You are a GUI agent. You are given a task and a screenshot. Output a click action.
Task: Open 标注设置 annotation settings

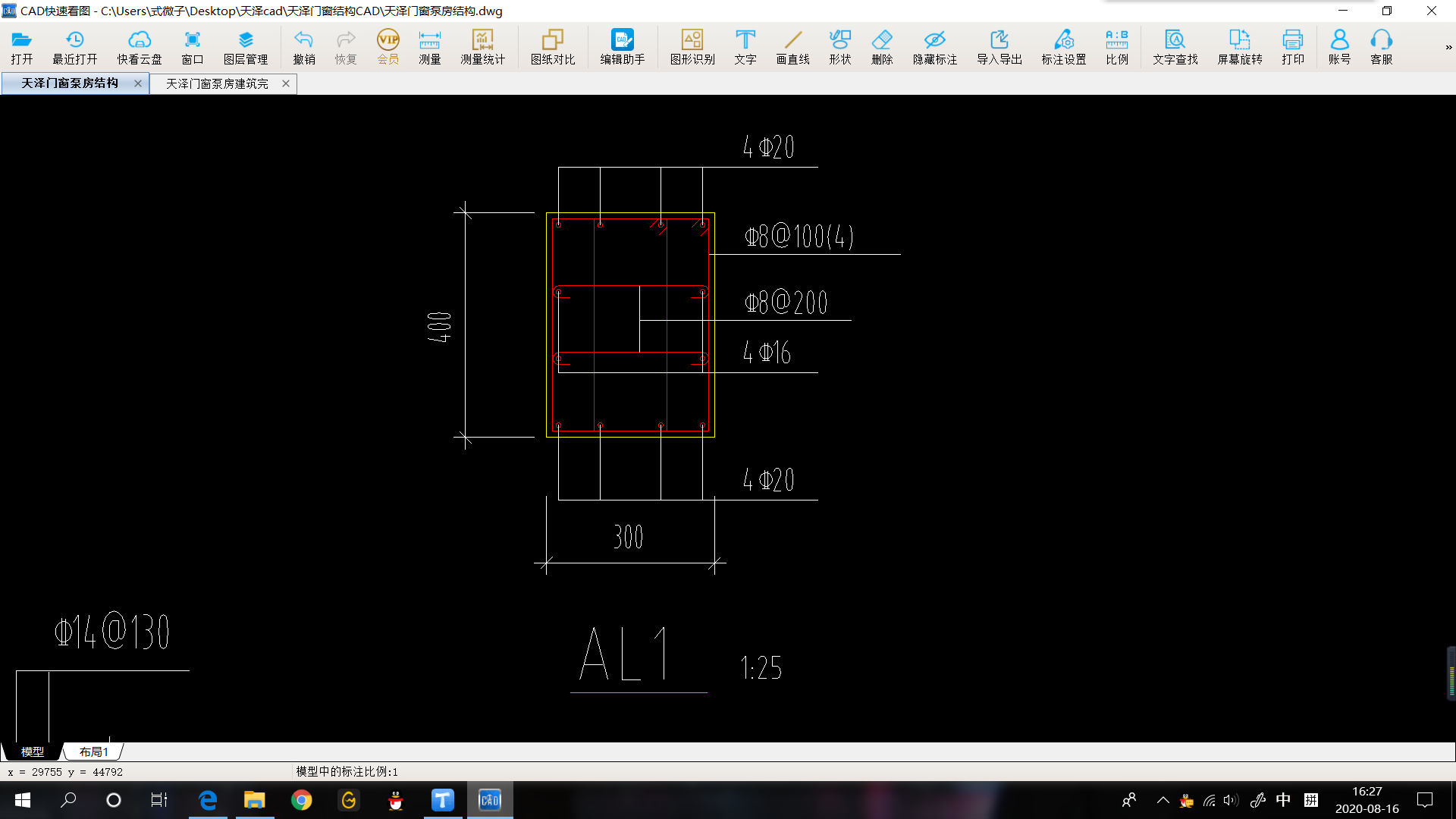[x=1064, y=46]
